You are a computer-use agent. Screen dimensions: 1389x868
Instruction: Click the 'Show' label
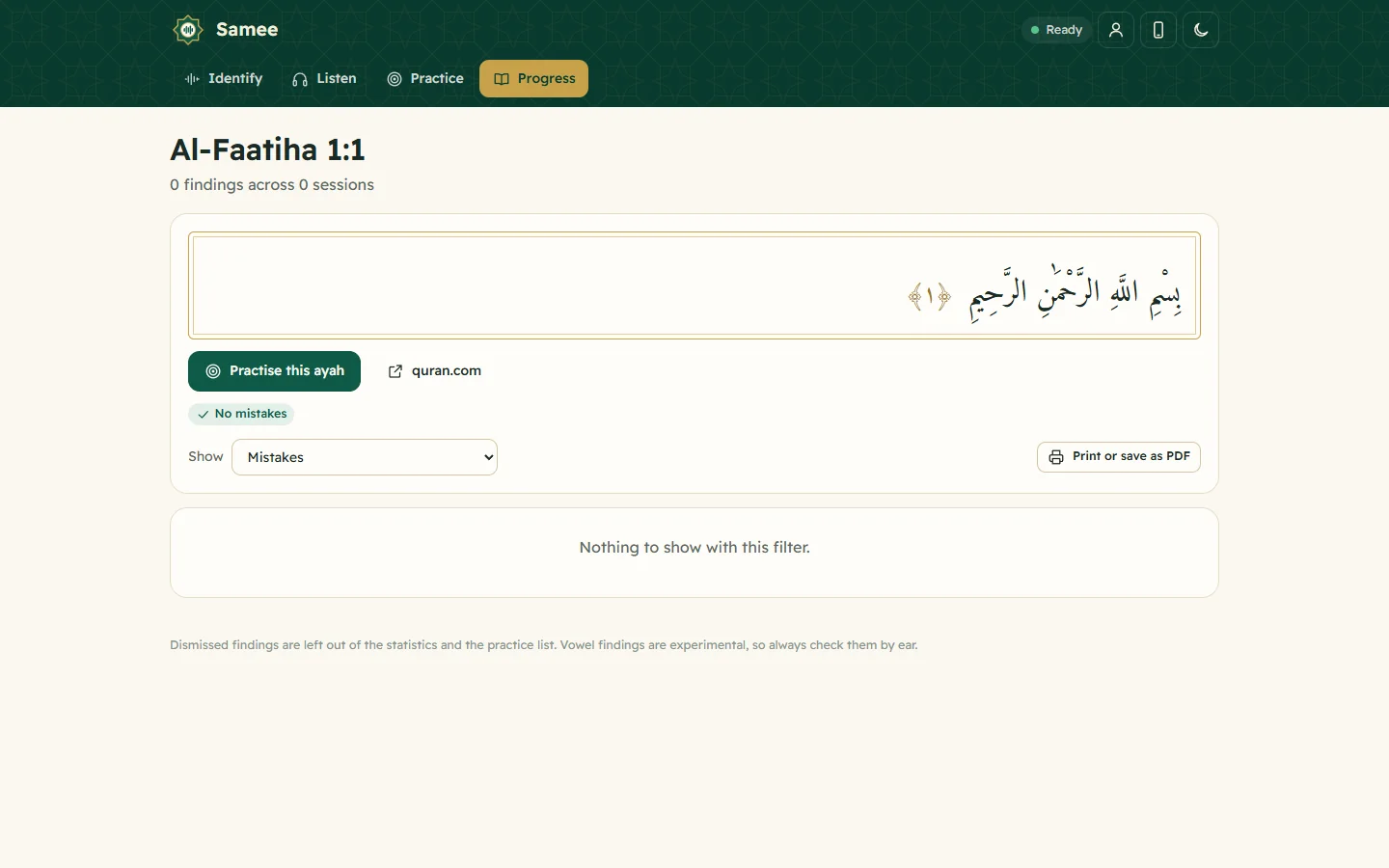(205, 457)
